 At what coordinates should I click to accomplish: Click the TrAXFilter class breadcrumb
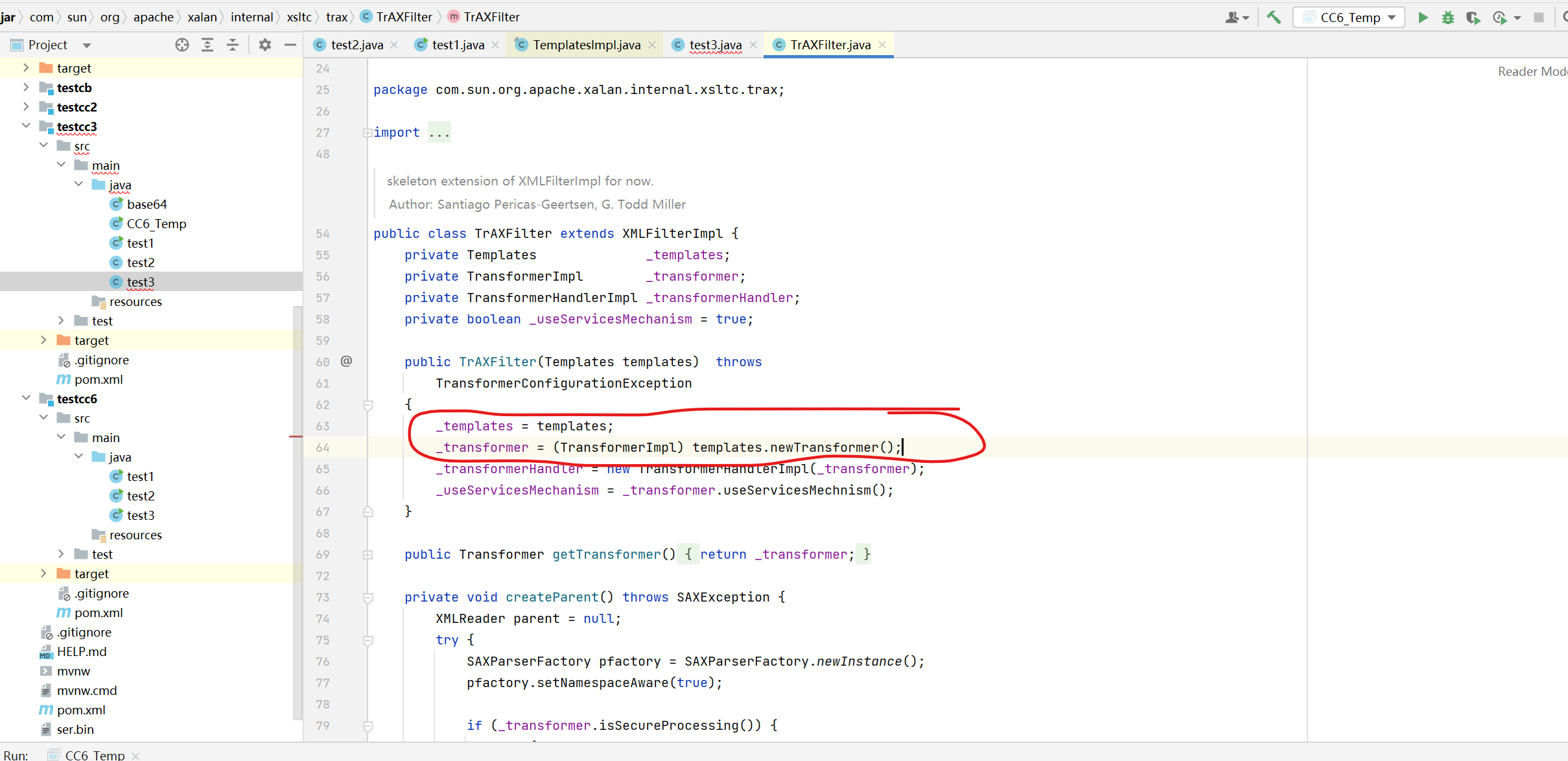pyautogui.click(x=396, y=17)
